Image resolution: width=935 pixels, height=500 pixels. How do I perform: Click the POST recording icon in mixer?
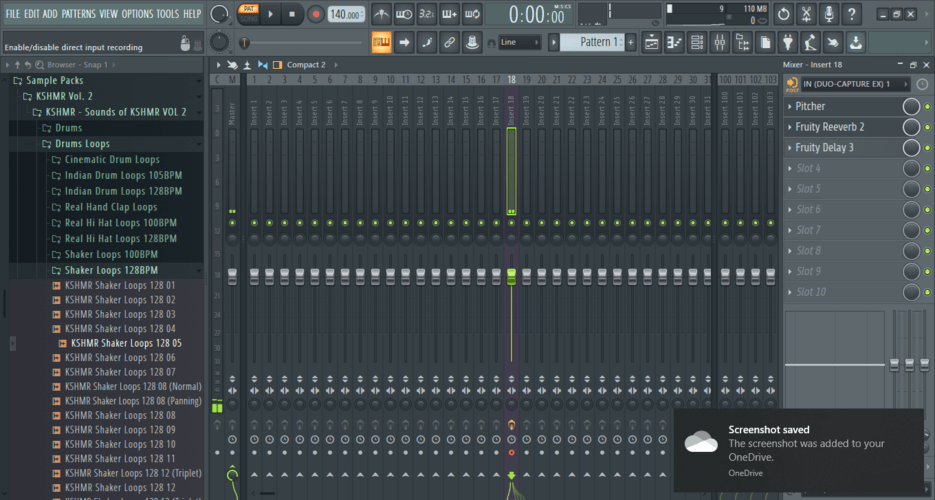(x=792, y=85)
